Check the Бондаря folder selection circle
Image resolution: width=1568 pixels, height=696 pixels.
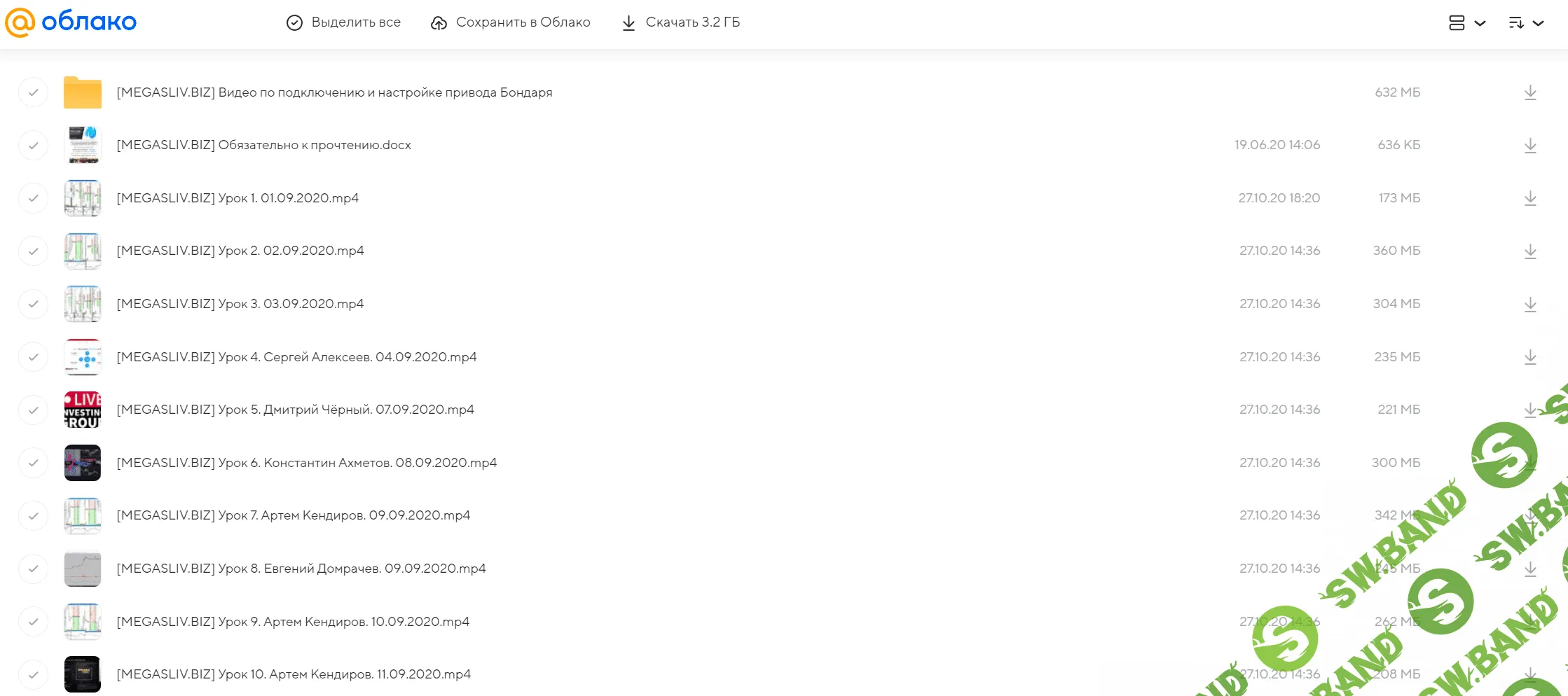tap(33, 92)
